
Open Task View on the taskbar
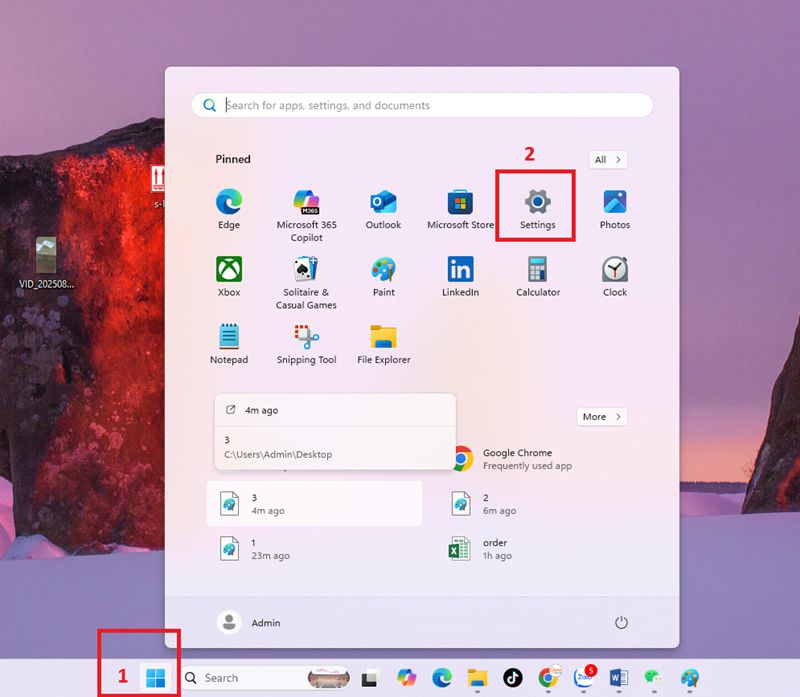click(x=369, y=678)
